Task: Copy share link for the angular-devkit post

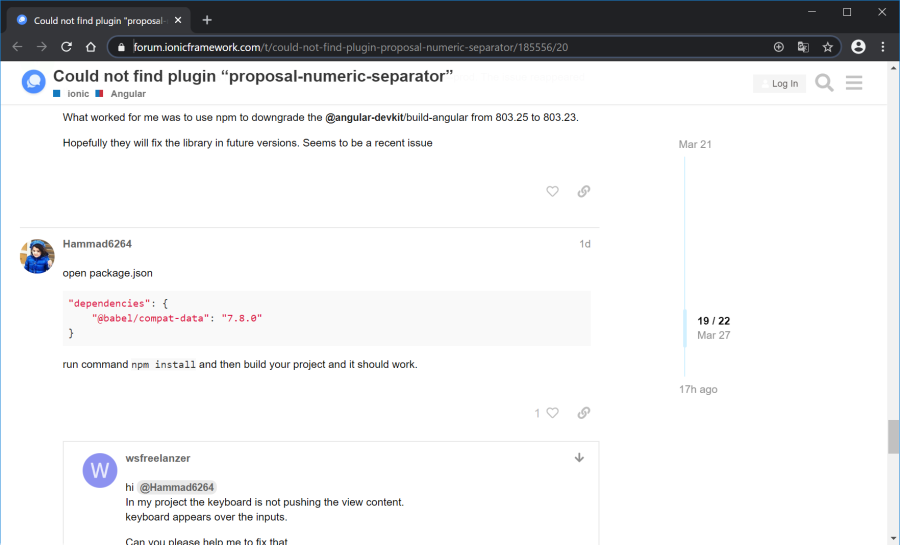Action: pos(584,191)
